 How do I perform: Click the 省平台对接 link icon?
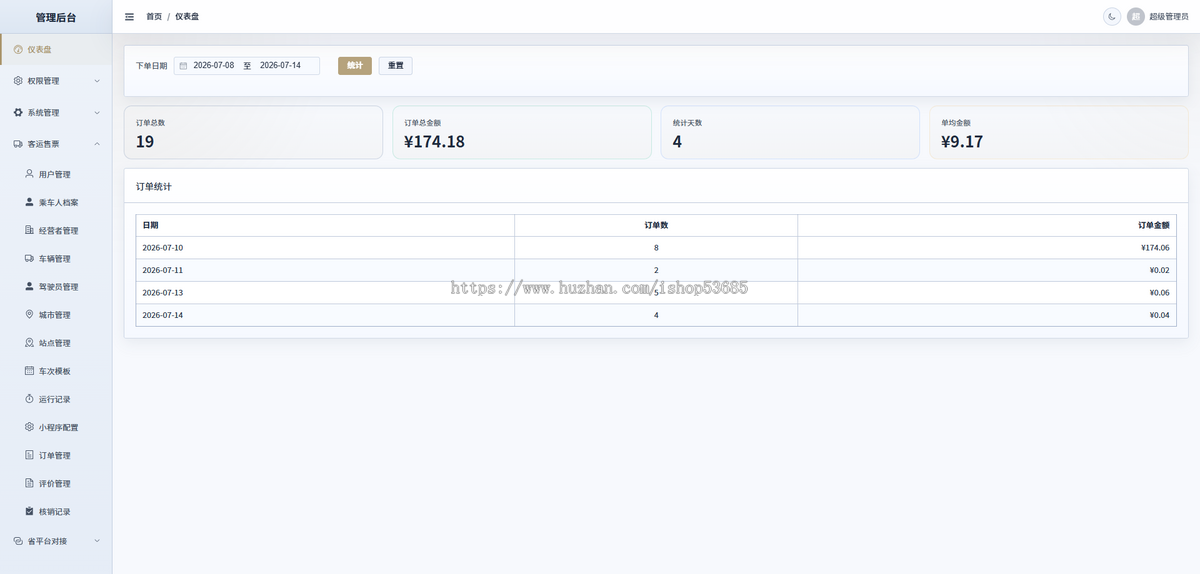18,541
